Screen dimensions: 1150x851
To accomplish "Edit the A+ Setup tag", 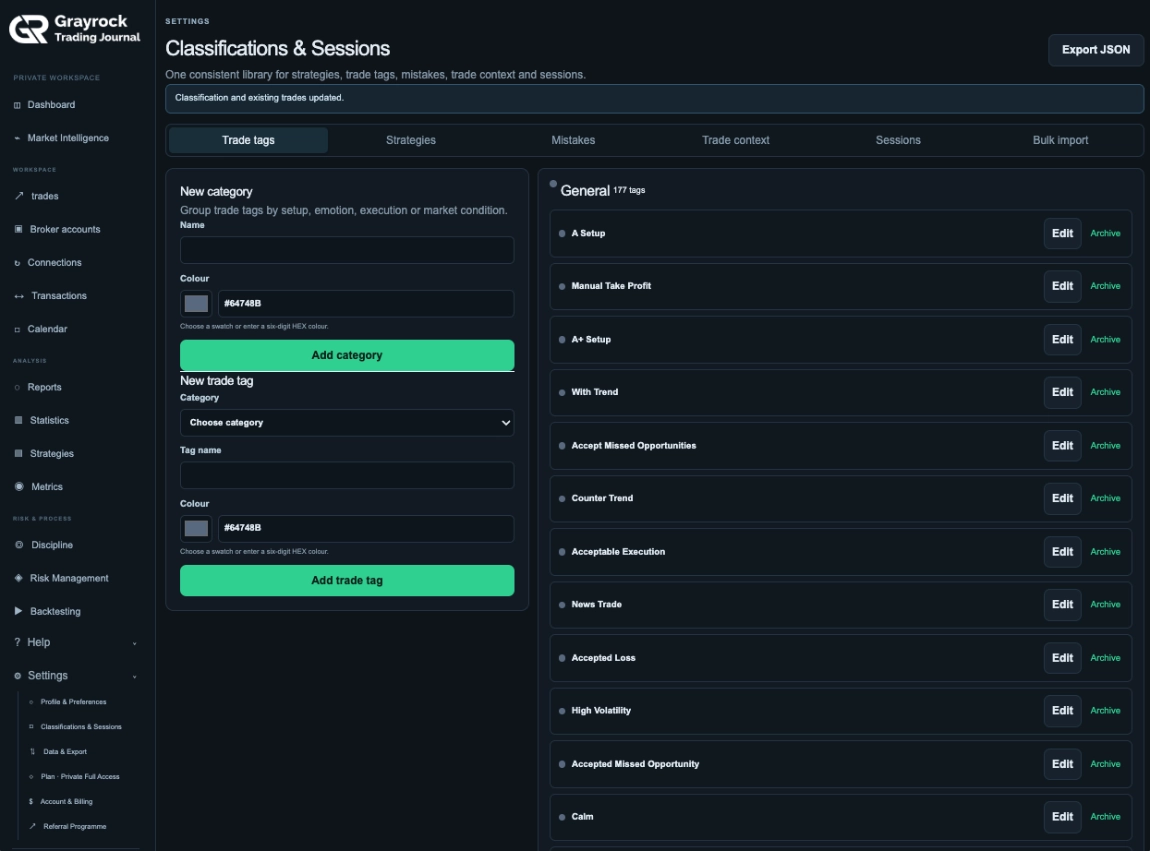I will (1062, 340).
